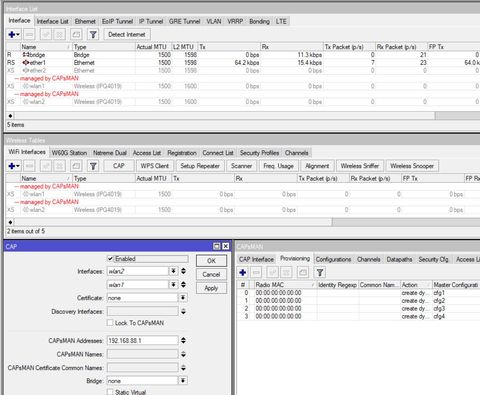The width and height of the screenshot is (480, 395).
Task: Switch to Configurations tab in CAPsMAN
Action: (333, 259)
